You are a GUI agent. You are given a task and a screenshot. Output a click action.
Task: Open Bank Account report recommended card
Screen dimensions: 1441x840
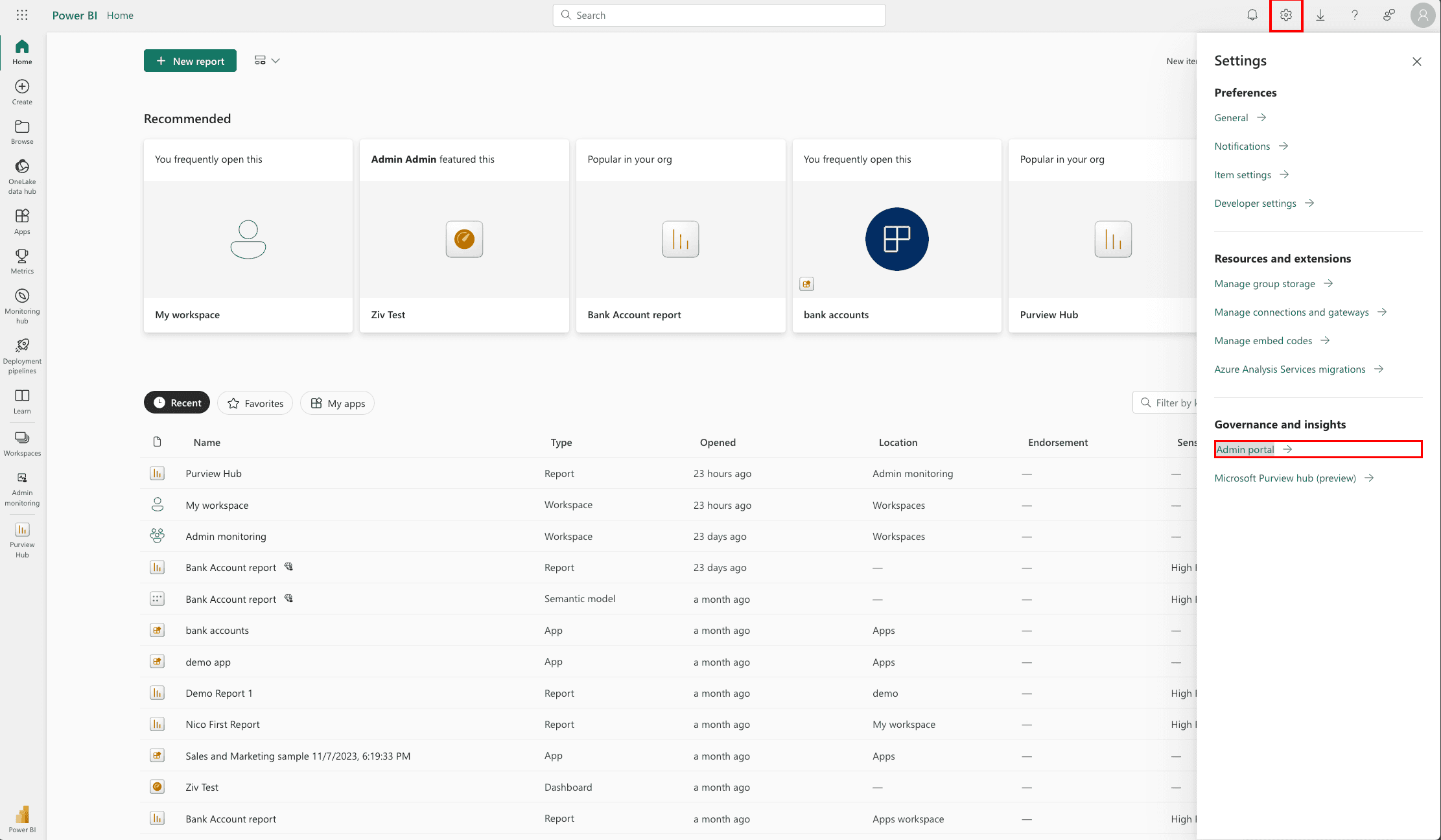pos(681,236)
